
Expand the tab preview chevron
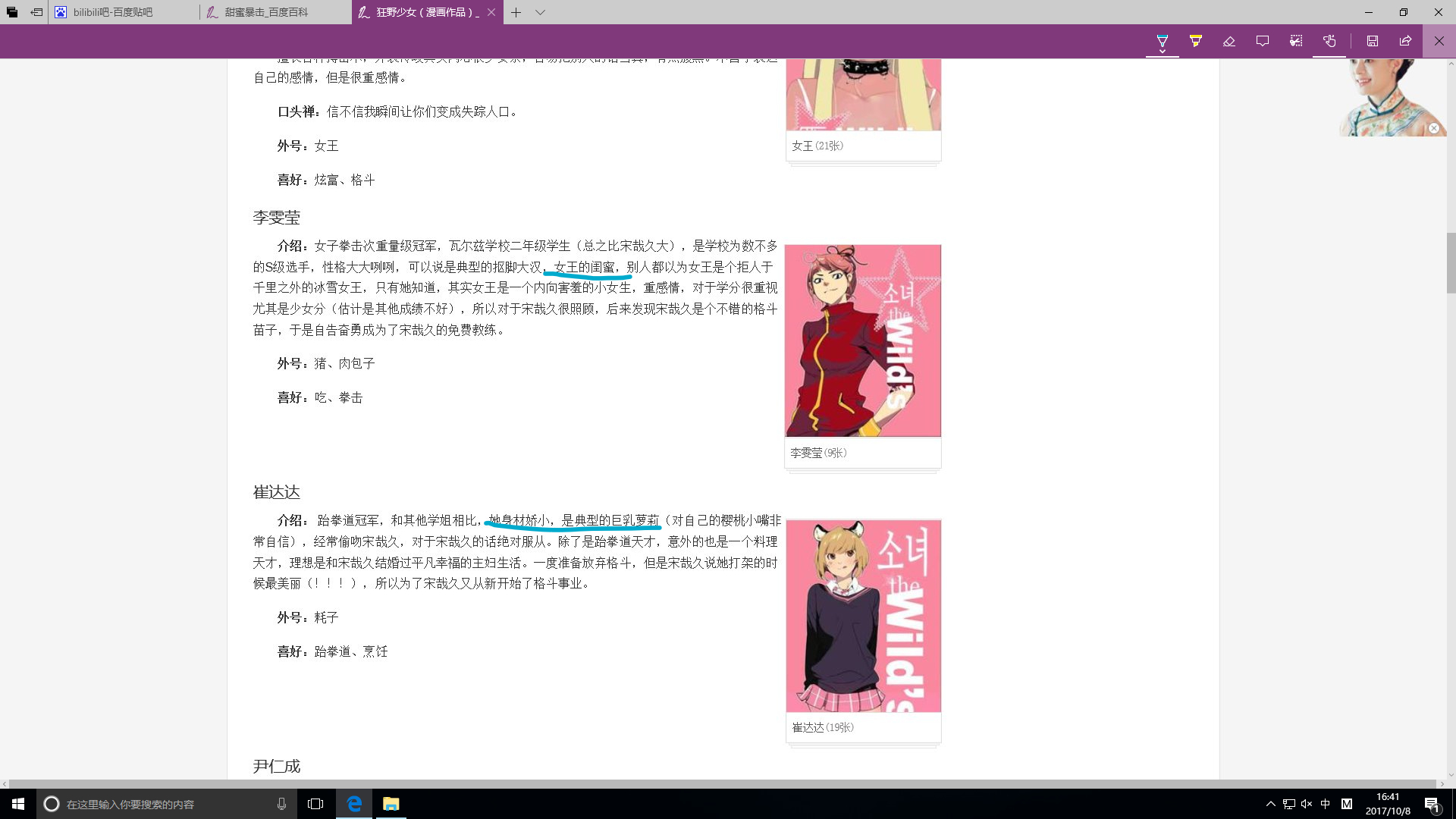[x=540, y=12]
